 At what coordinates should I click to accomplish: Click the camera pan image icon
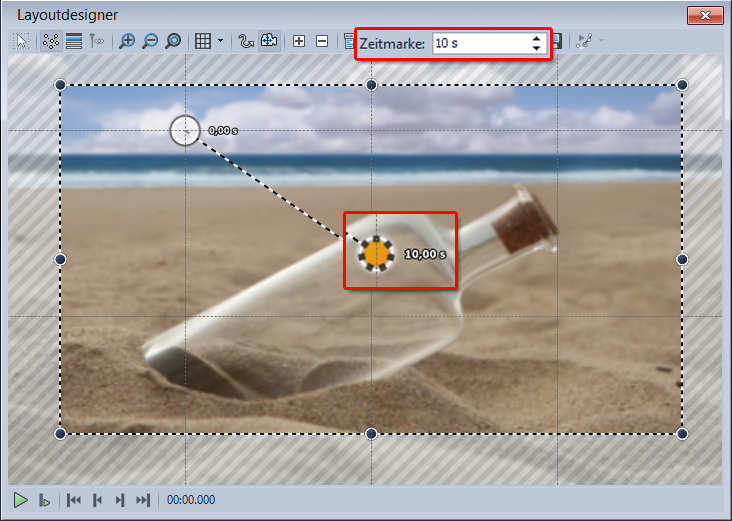tap(268, 42)
